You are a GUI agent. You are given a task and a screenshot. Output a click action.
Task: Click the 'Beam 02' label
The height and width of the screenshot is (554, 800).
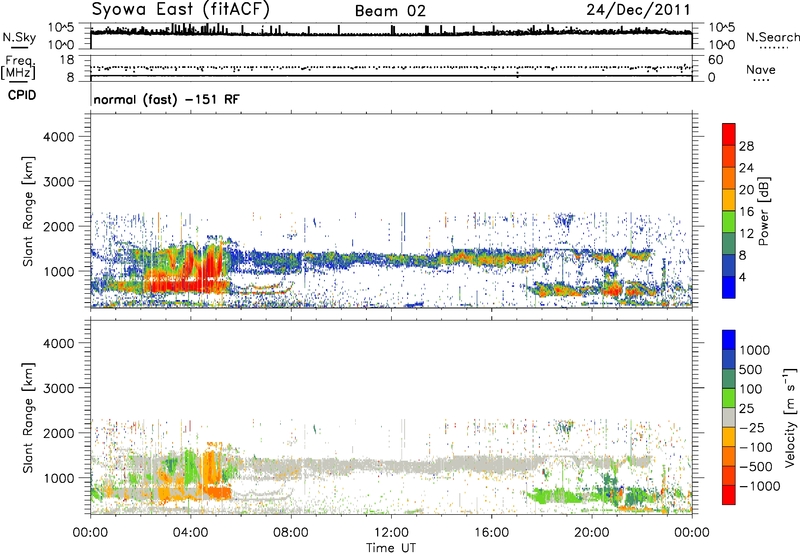pyautogui.click(x=390, y=11)
